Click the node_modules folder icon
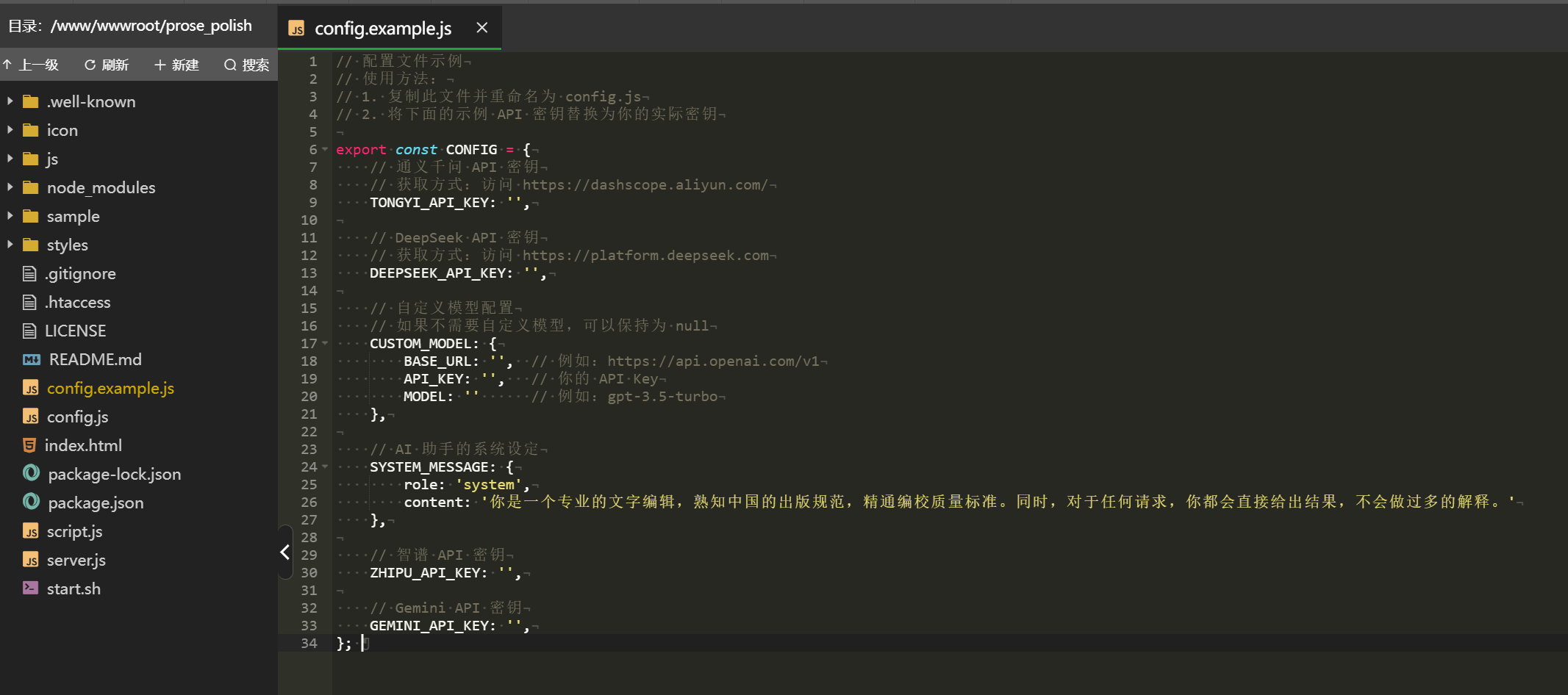This screenshot has height=695, width=1568. tap(30, 187)
